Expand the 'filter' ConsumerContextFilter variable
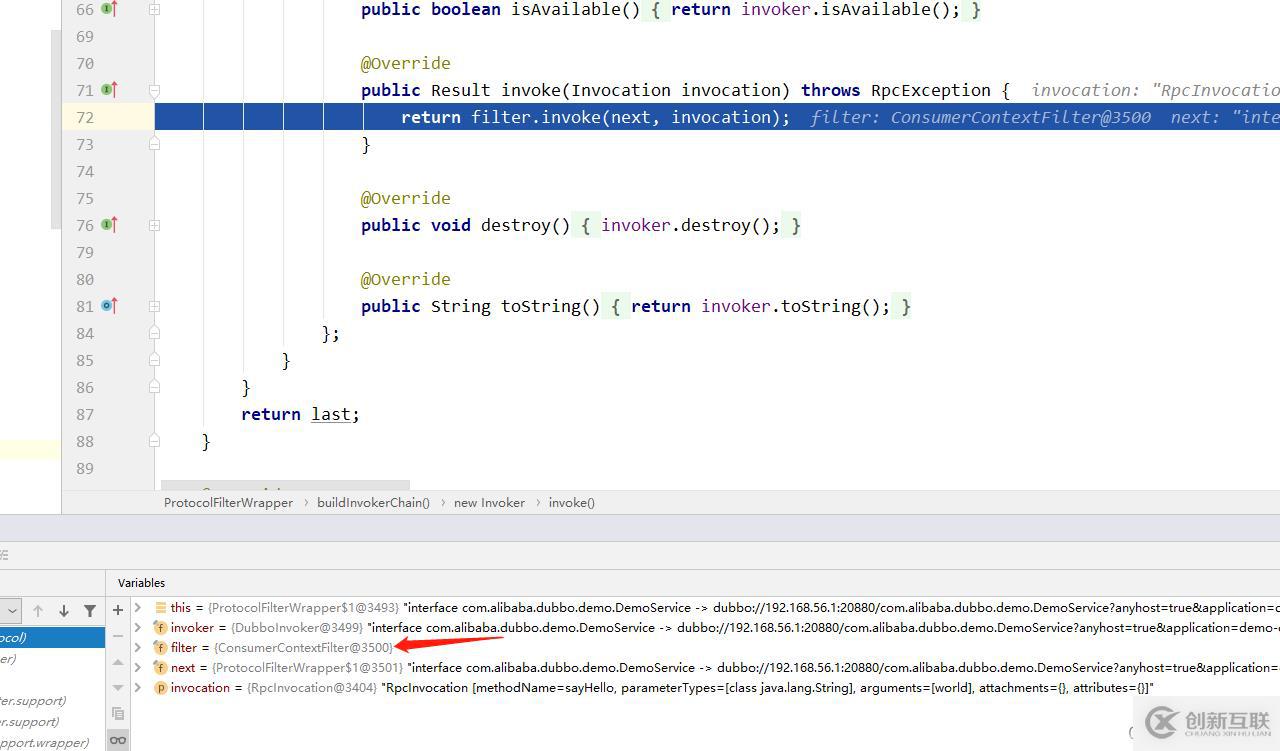This screenshot has width=1280, height=751. coord(139,648)
